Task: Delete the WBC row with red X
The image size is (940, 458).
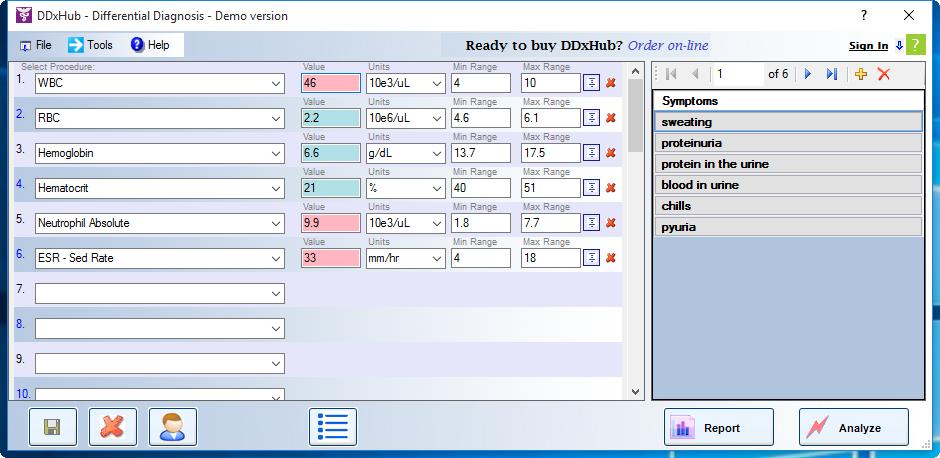Action: pyautogui.click(x=611, y=83)
